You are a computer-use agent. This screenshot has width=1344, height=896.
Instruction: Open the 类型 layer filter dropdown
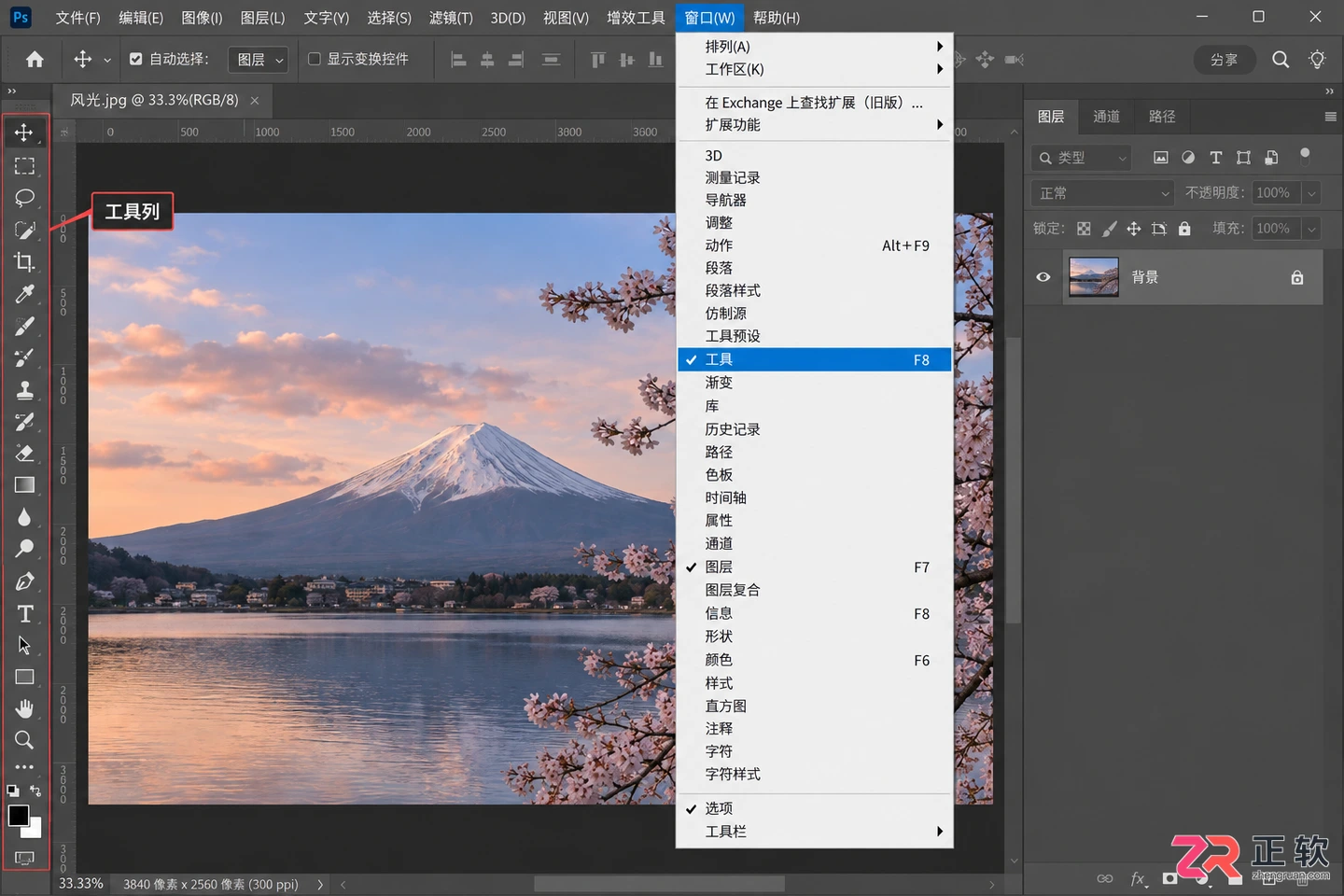pyautogui.click(x=1082, y=158)
